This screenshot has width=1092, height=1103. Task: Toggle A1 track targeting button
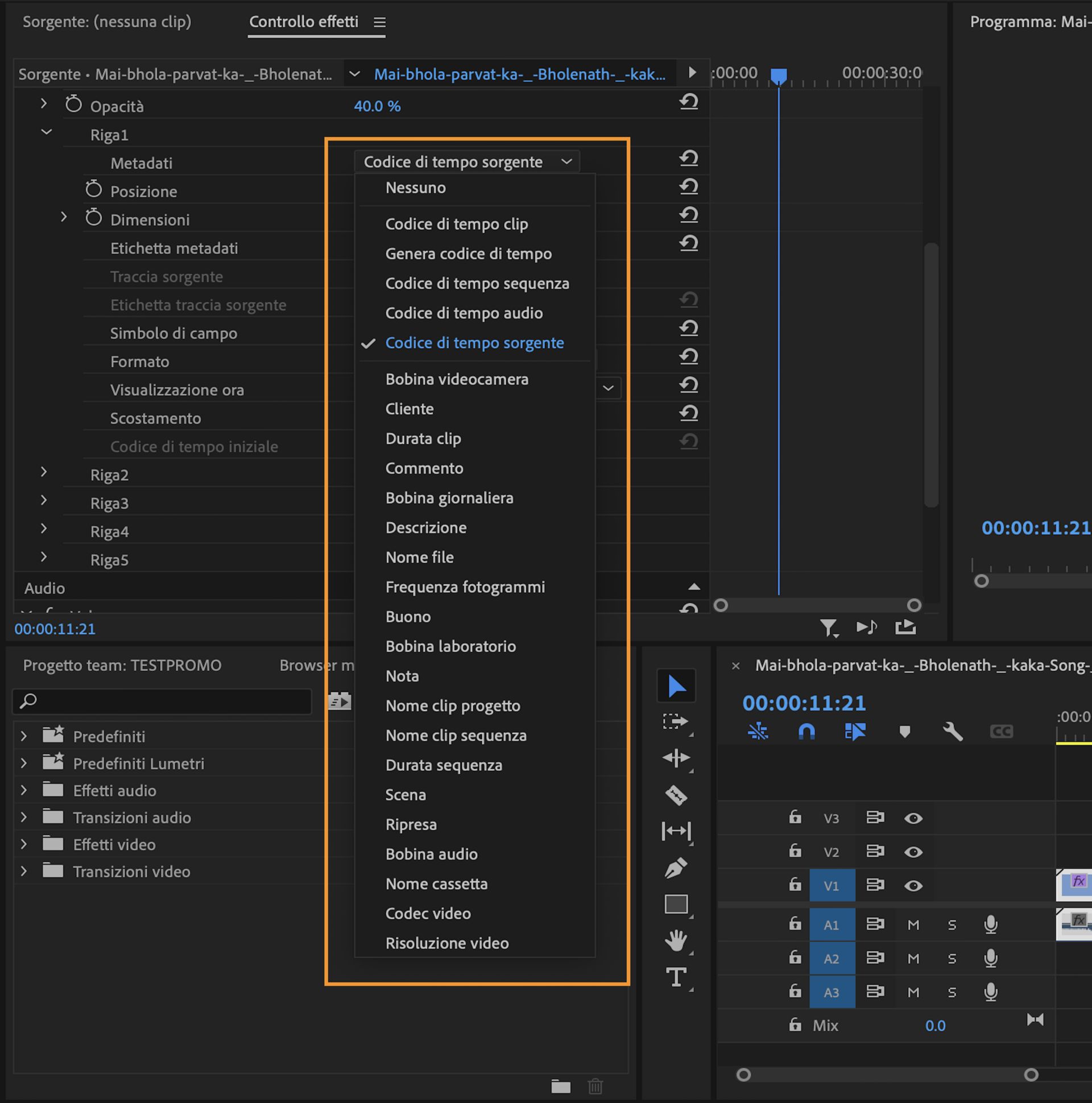click(832, 925)
